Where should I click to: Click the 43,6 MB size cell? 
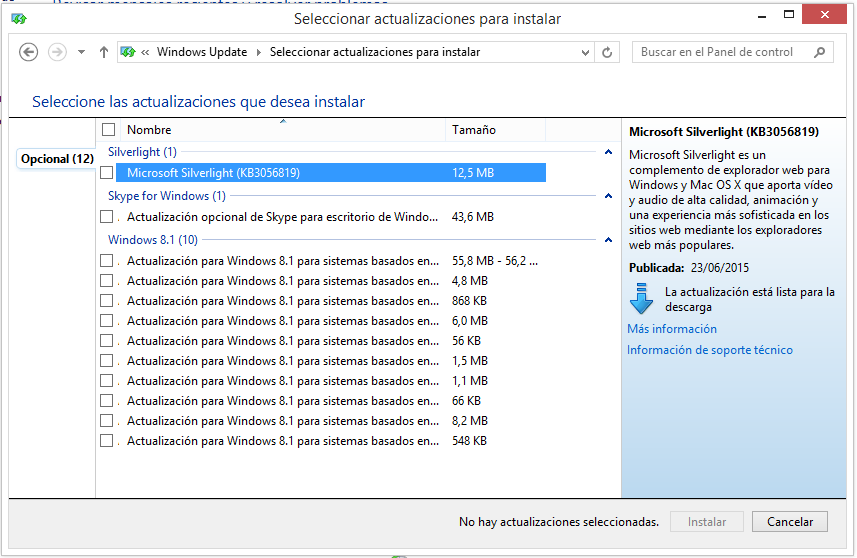pos(473,217)
